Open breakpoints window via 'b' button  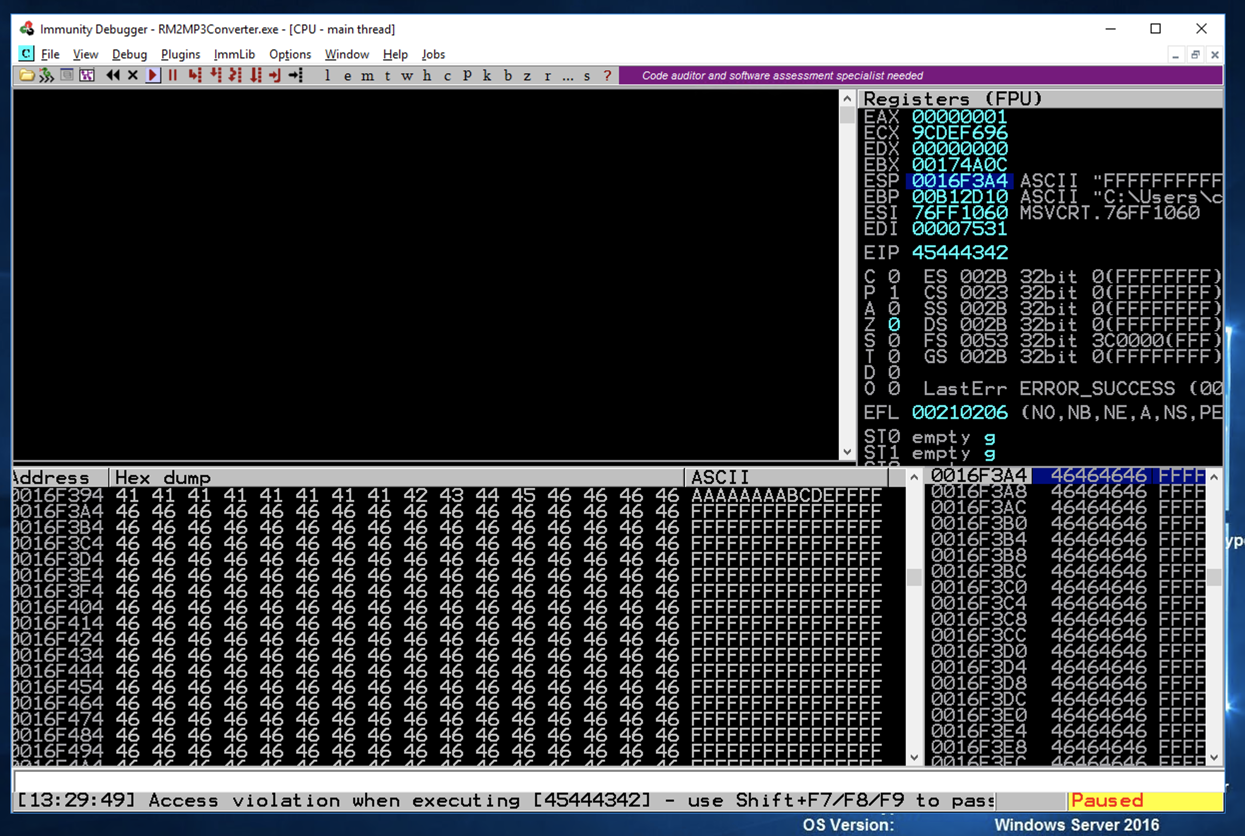(507, 76)
